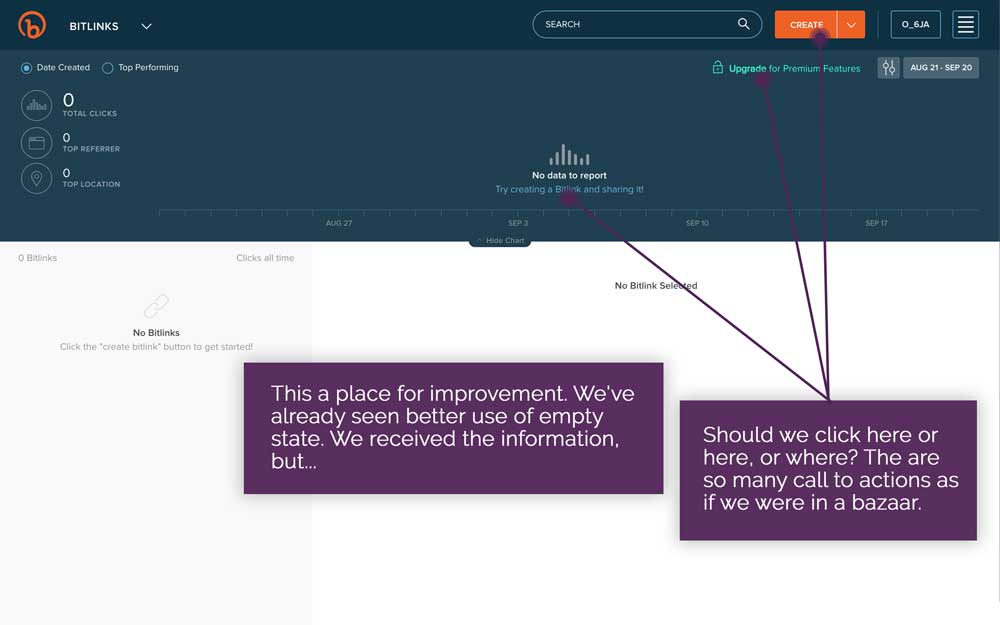Open the Bitlinks dropdown chevron
The width and height of the screenshot is (1000, 625).
(x=146, y=26)
